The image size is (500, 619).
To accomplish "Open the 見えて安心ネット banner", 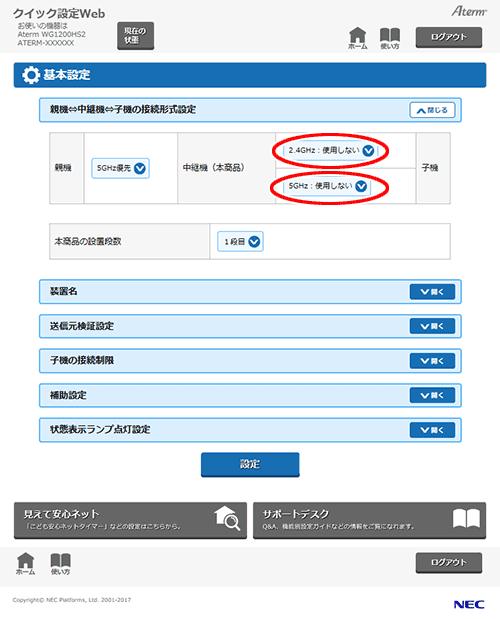I will (x=130, y=520).
